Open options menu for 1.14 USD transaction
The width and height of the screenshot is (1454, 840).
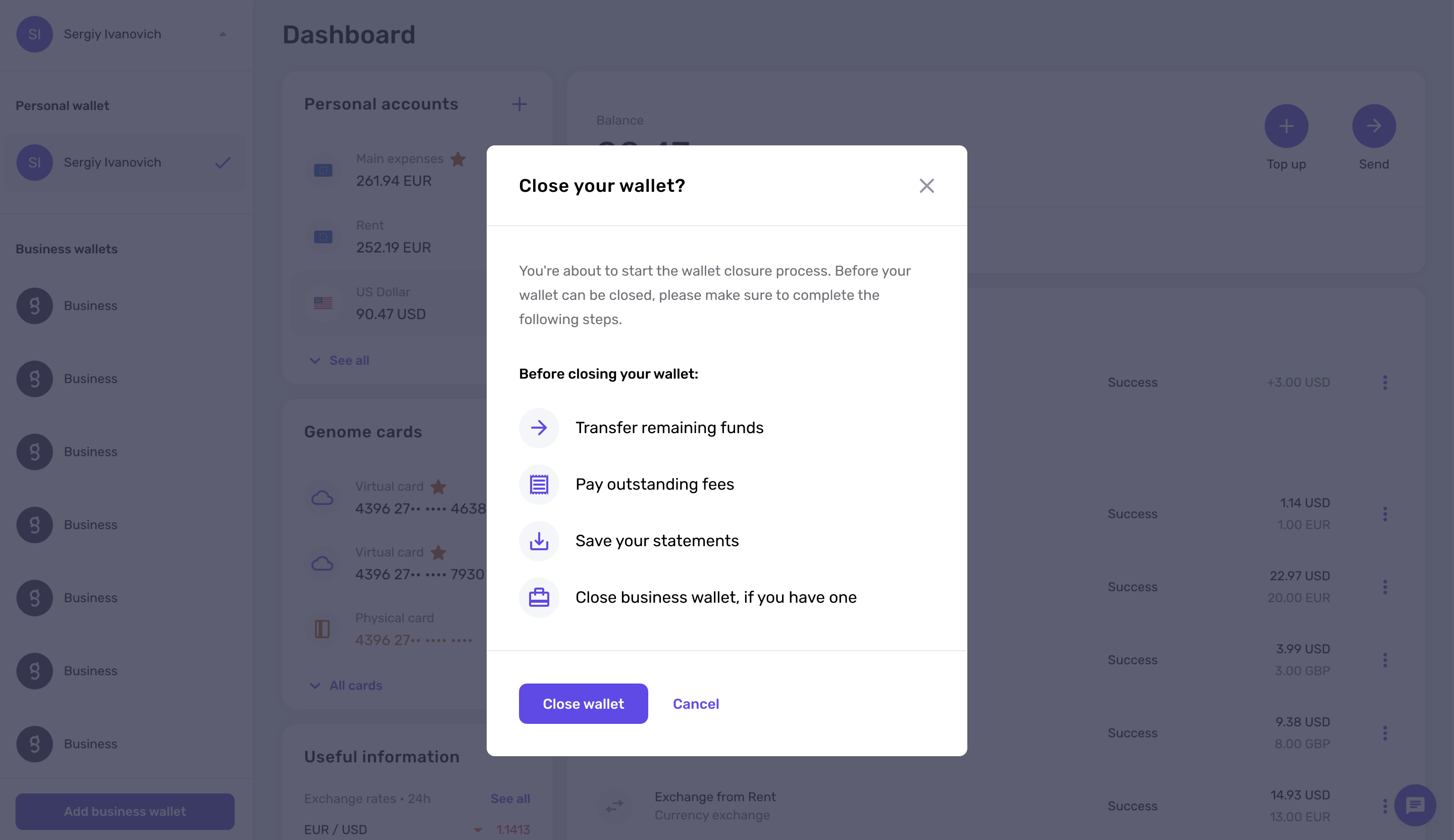coord(1385,514)
